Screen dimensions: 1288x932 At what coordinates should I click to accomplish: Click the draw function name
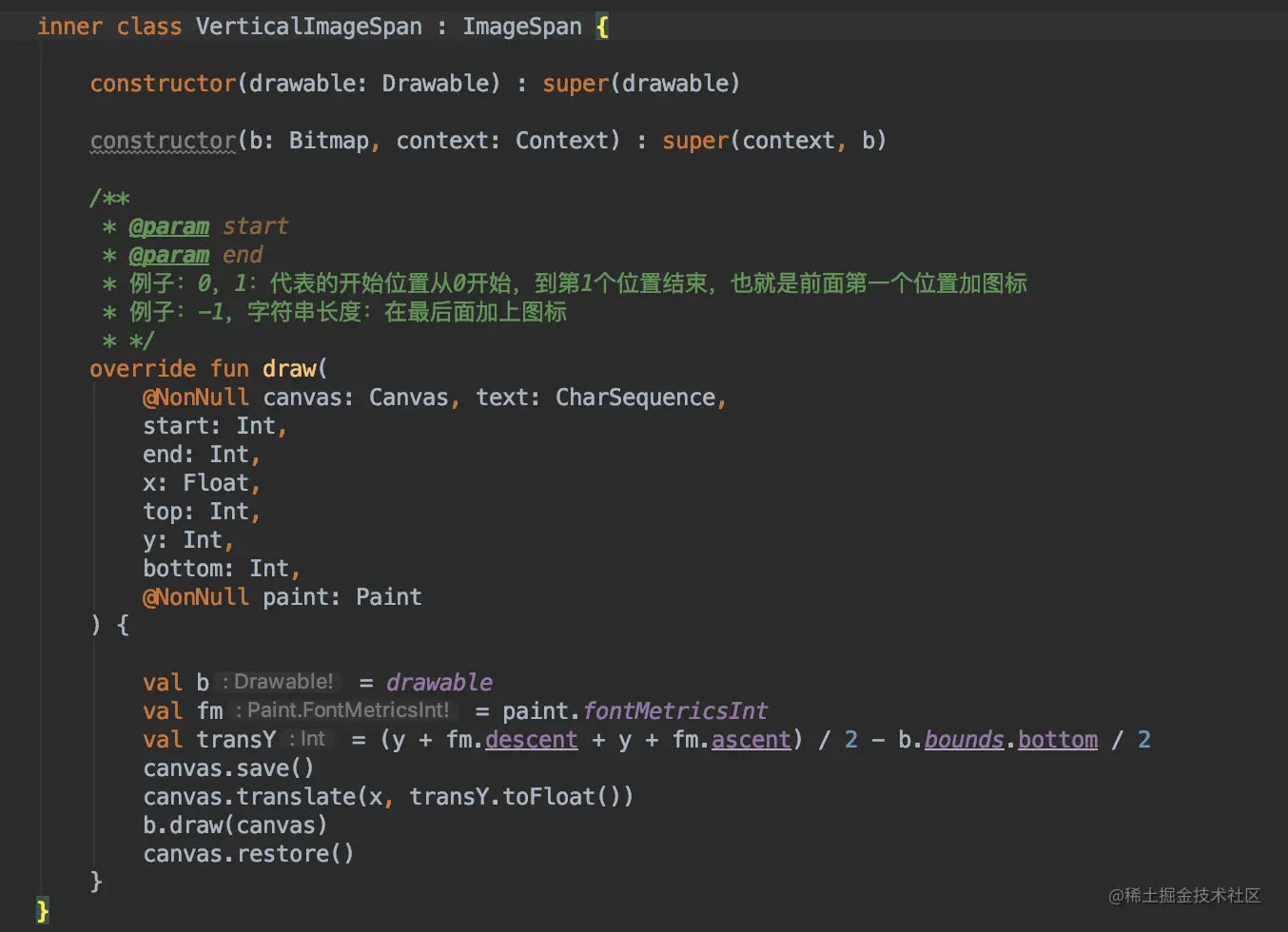(289, 369)
